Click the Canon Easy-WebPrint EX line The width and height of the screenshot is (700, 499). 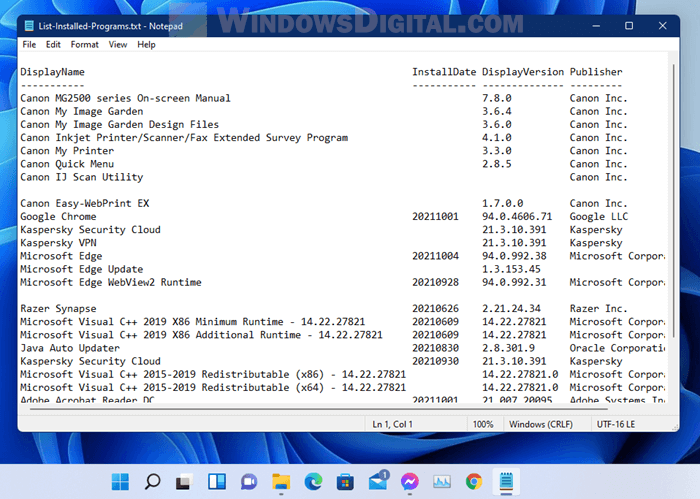coord(84,204)
